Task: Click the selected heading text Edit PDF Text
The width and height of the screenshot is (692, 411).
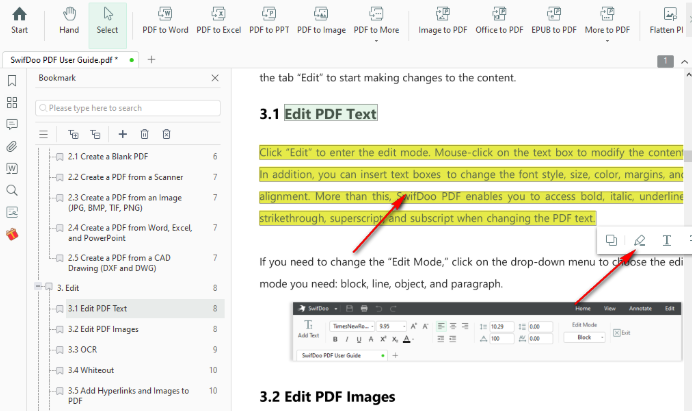Action: point(331,113)
